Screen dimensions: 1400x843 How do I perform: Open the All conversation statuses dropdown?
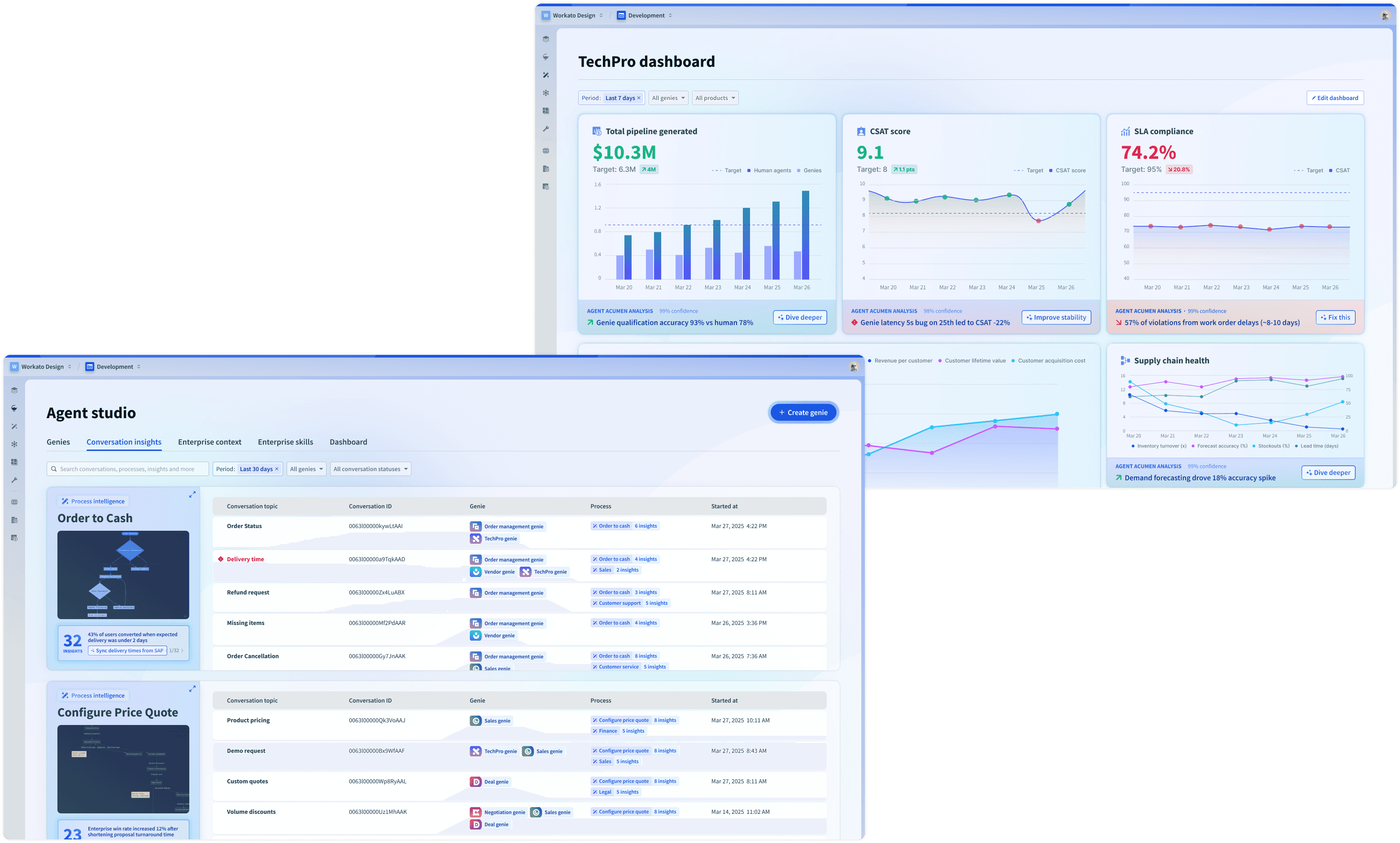[x=371, y=469]
